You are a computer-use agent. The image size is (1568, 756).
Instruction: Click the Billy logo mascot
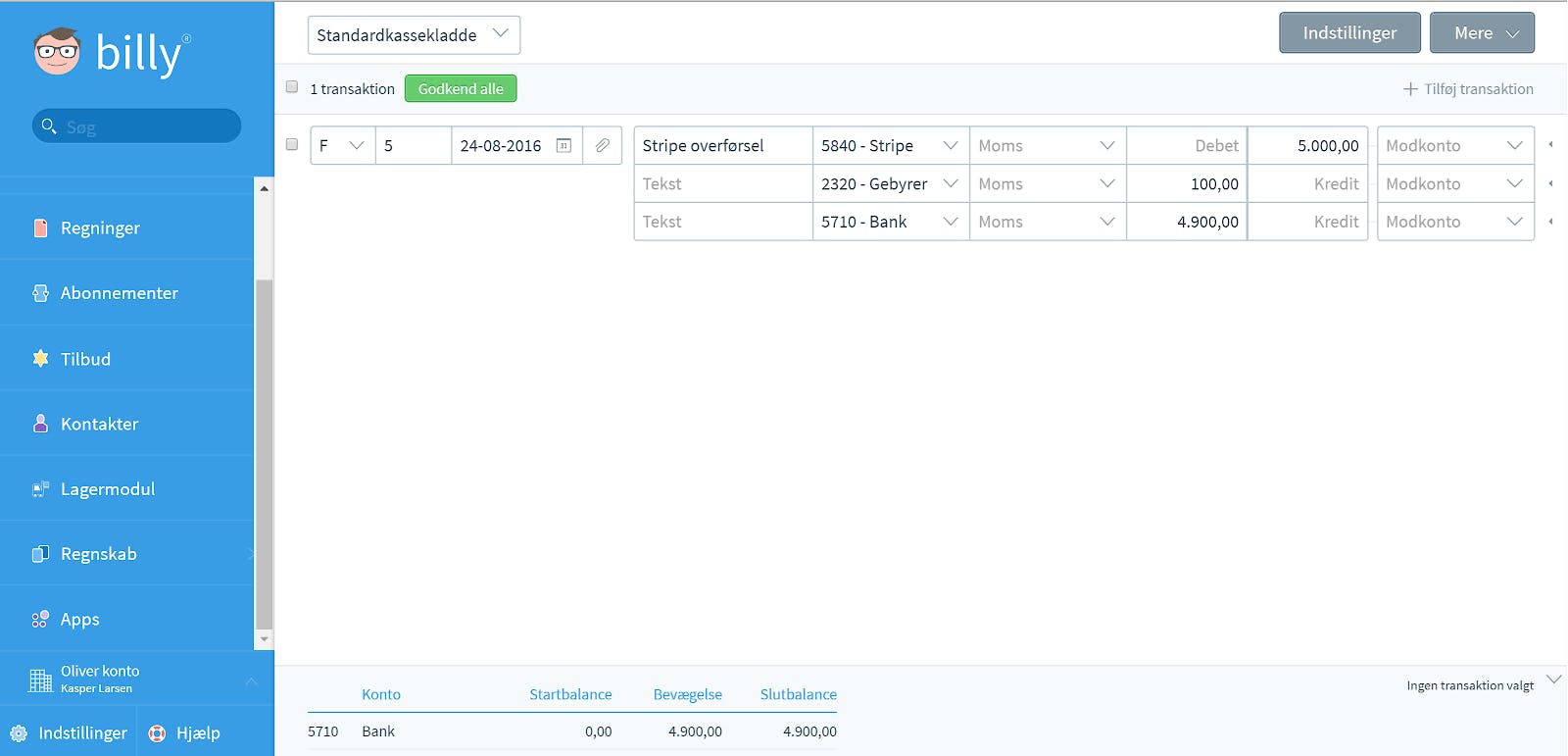57,51
